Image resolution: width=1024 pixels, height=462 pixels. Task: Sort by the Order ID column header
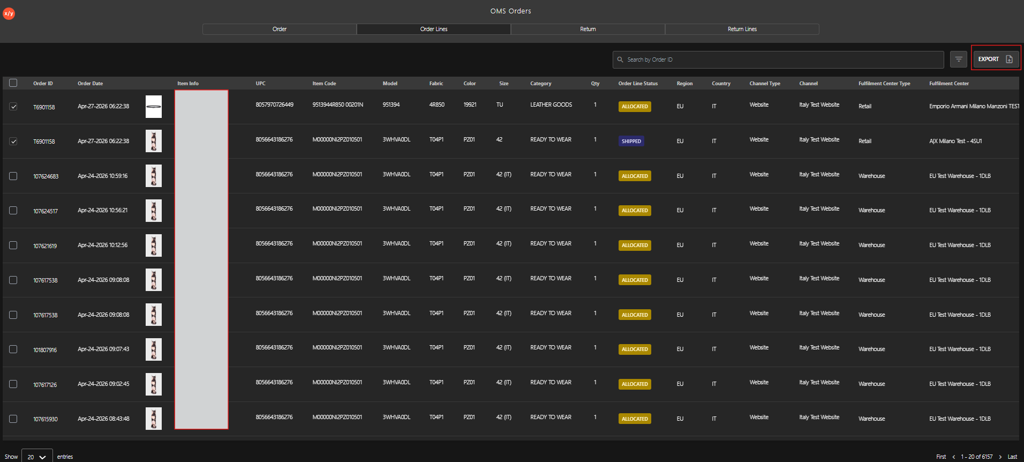pyautogui.click(x=43, y=84)
